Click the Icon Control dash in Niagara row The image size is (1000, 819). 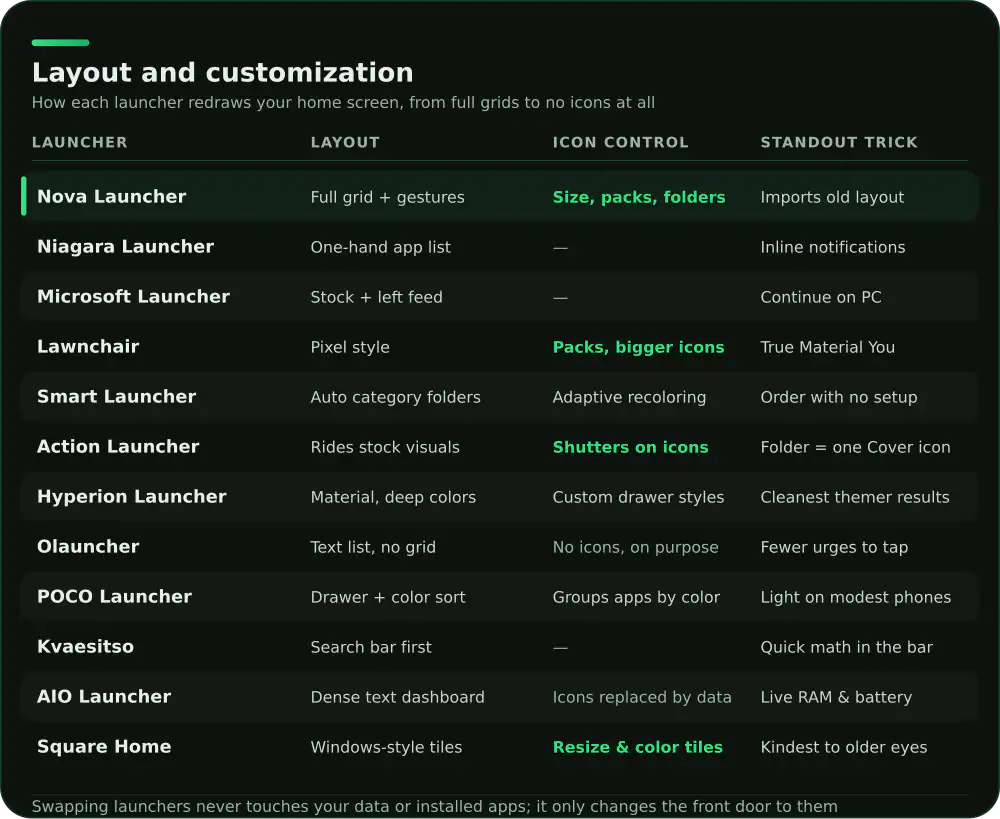[560, 247]
